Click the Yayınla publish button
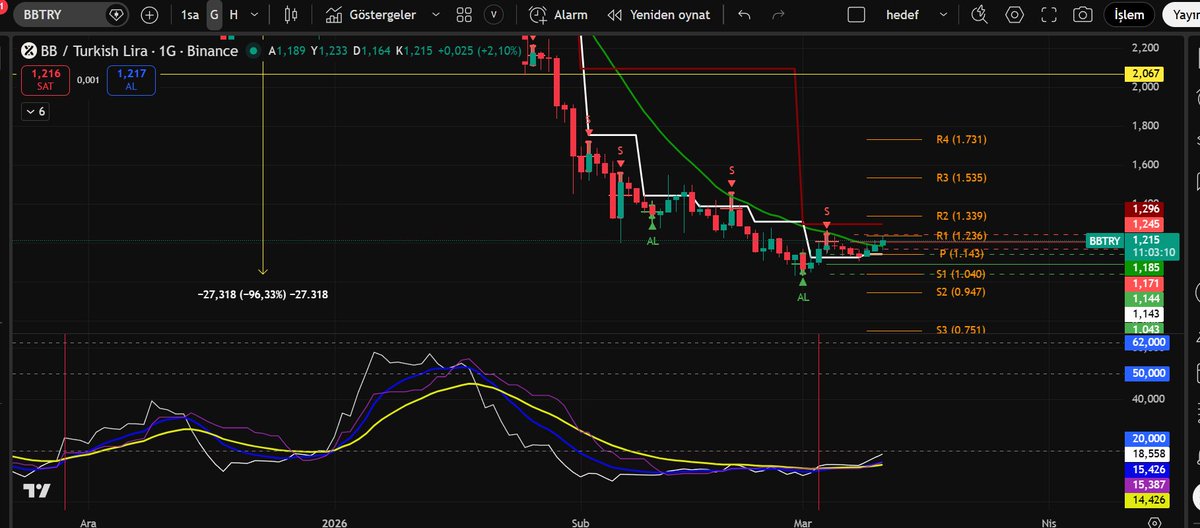 click(1181, 16)
